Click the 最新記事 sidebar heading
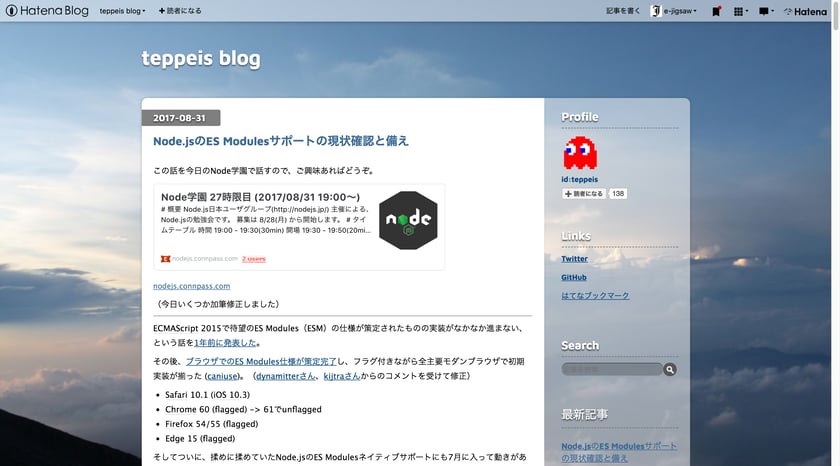Screen dimensions: 840x466 (584, 415)
